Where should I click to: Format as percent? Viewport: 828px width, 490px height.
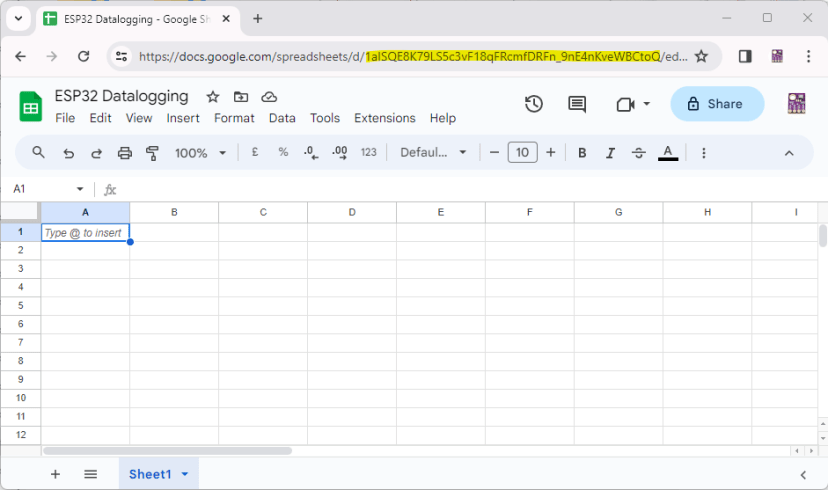point(283,153)
